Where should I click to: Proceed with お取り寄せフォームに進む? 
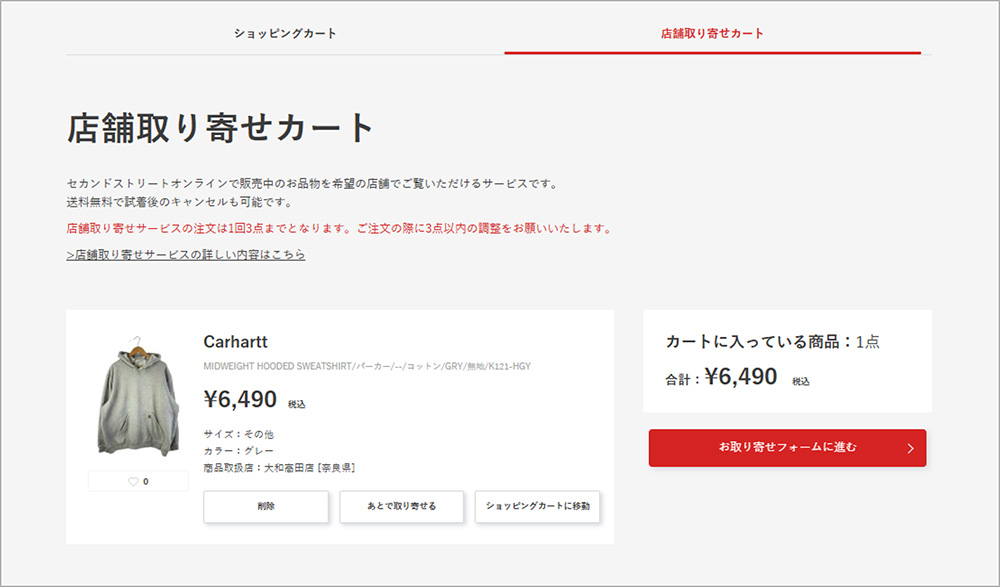pos(788,448)
